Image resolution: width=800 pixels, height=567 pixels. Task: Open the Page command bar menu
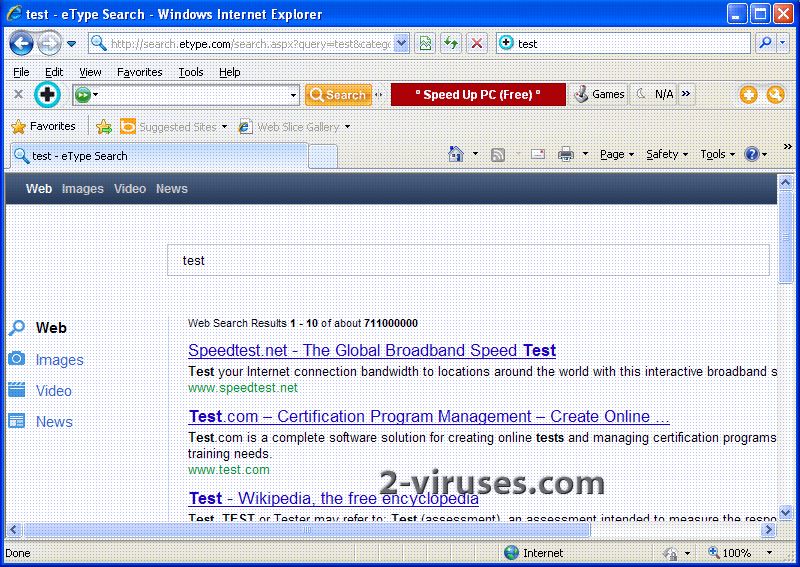[617, 154]
